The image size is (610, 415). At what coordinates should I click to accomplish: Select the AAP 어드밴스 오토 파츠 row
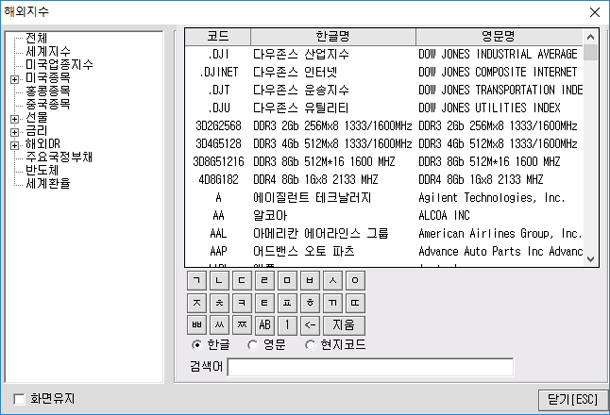coord(384,251)
